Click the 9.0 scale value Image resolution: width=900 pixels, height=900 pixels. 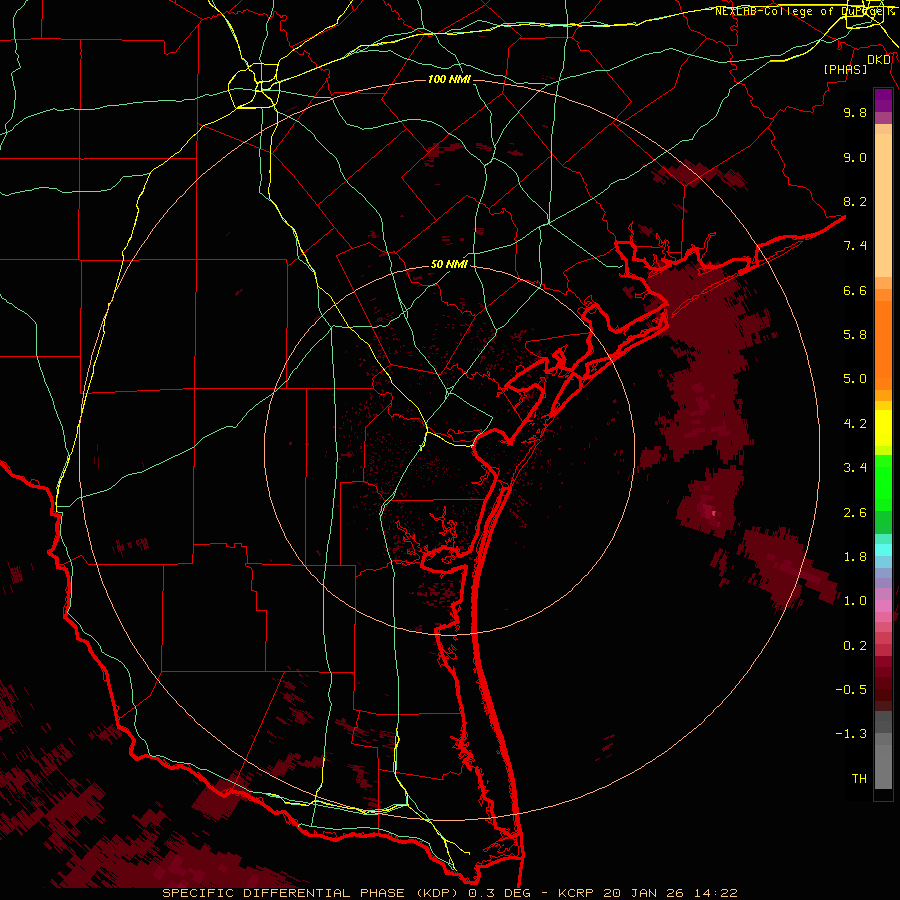pyautogui.click(x=855, y=157)
